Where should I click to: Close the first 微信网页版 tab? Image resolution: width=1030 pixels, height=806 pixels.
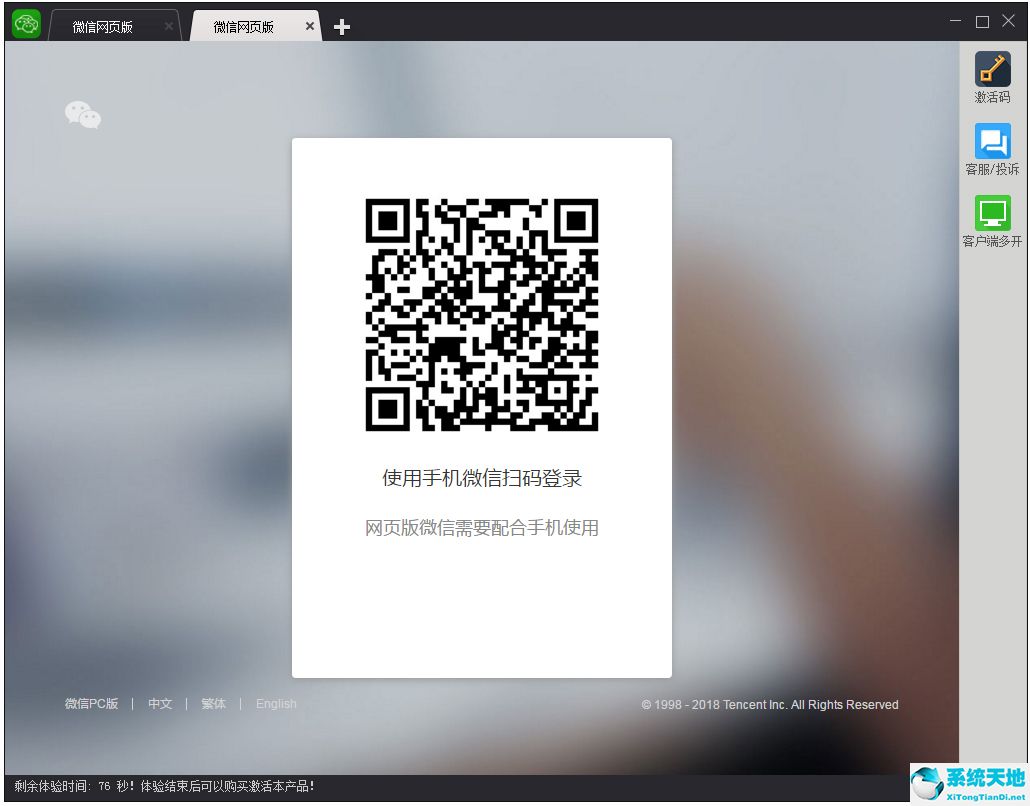point(169,26)
